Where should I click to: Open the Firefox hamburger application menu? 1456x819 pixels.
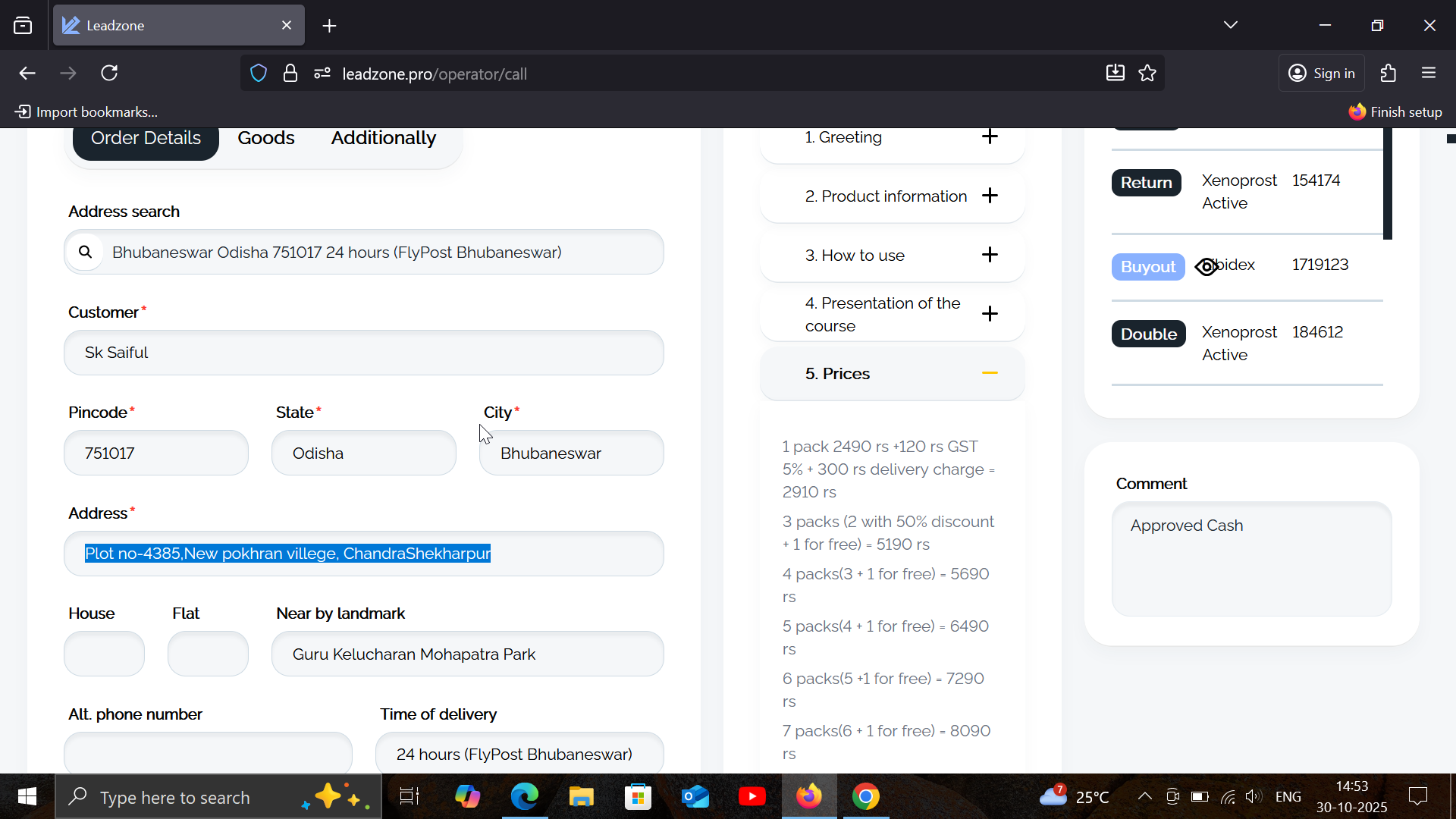point(1429,74)
